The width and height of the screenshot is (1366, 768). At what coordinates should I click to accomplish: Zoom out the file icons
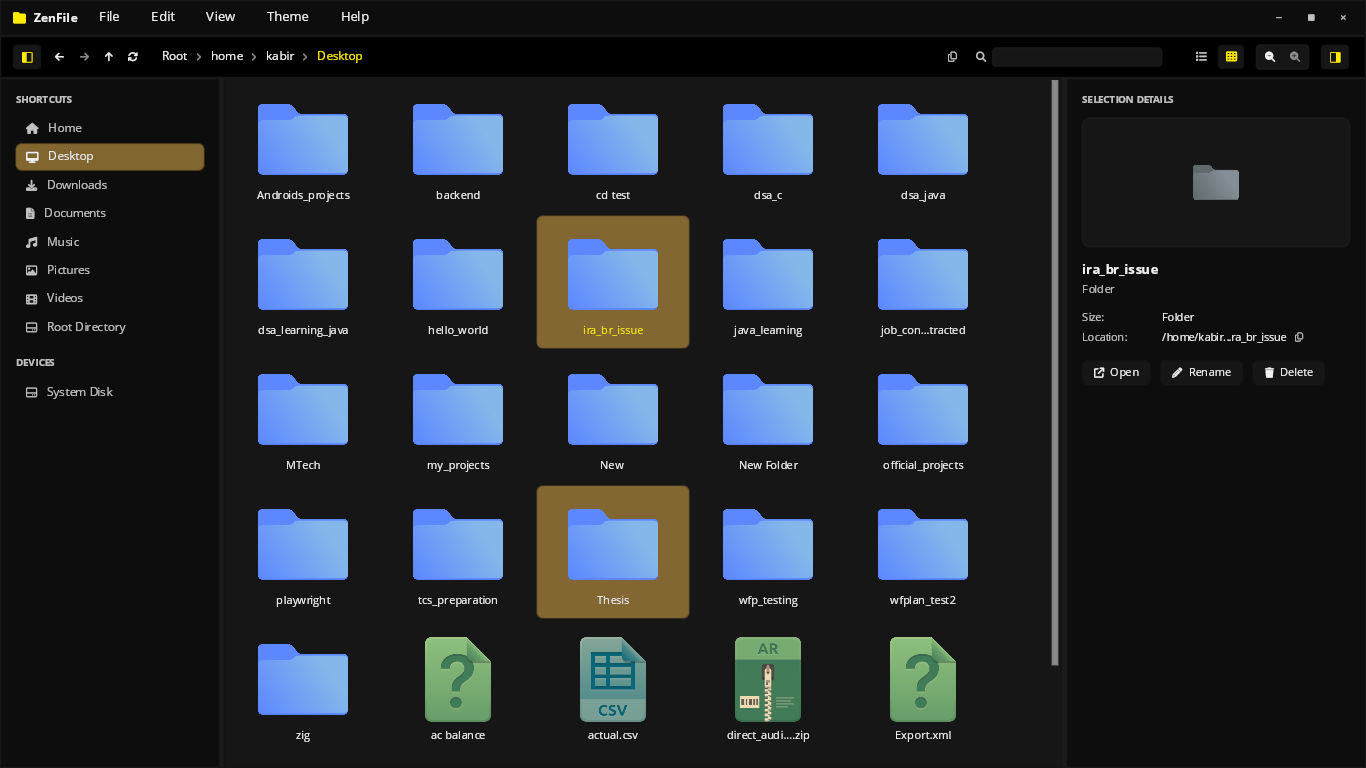pos(1270,57)
